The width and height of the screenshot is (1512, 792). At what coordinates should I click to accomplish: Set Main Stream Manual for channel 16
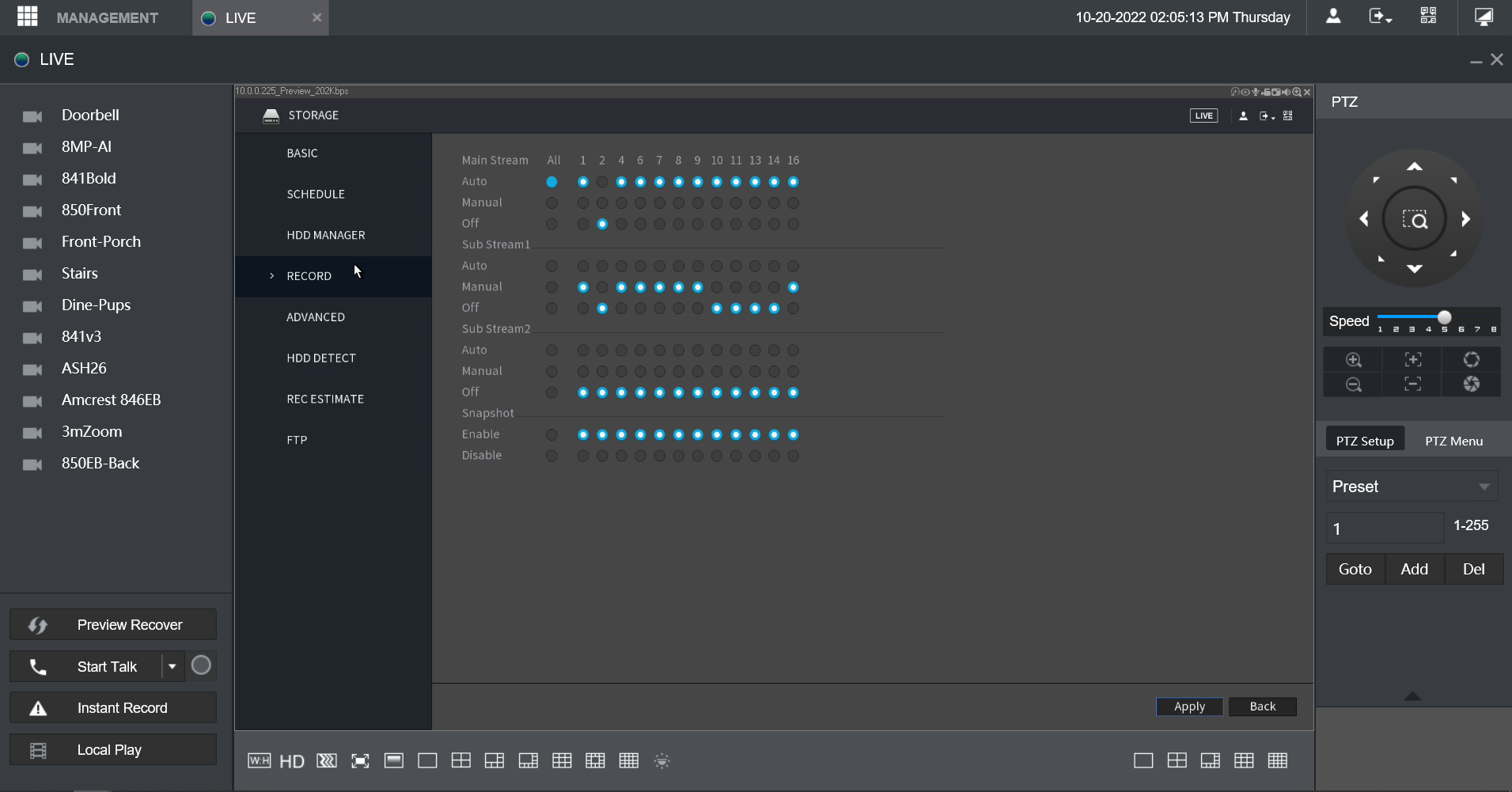(x=794, y=203)
